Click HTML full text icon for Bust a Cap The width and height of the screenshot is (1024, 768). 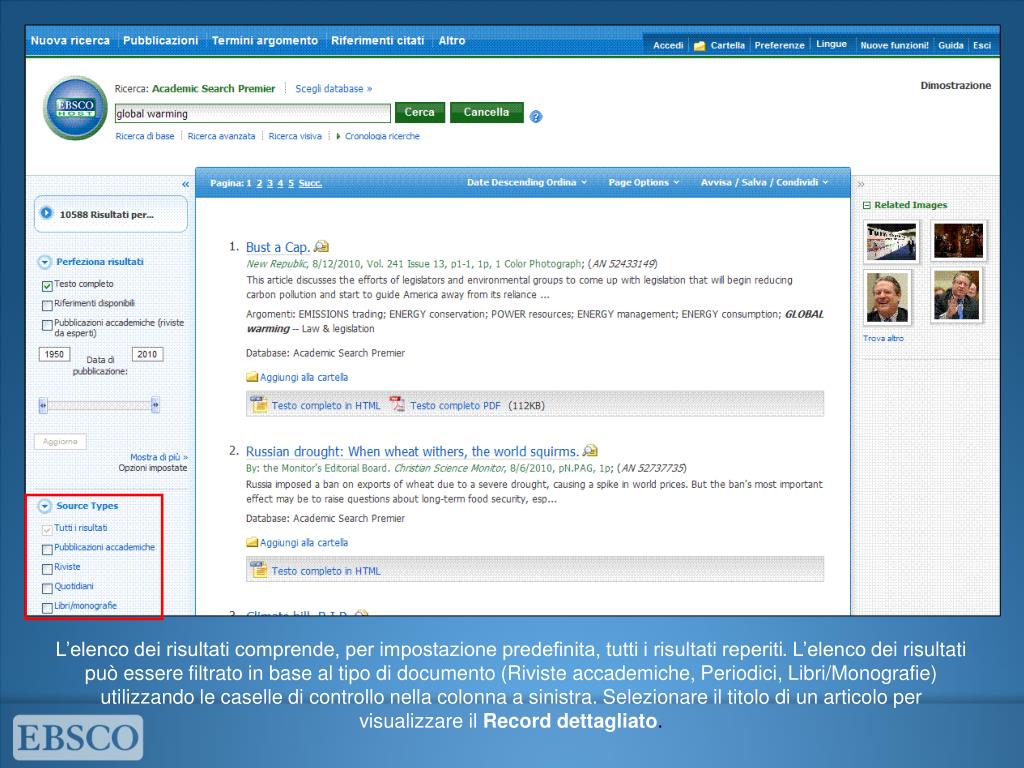pyautogui.click(x=259, y=404)
